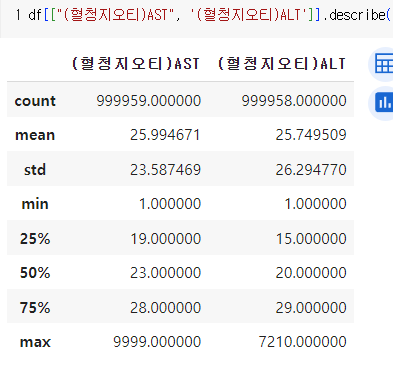Select AST count value 999959.000000

pos(149,101)
